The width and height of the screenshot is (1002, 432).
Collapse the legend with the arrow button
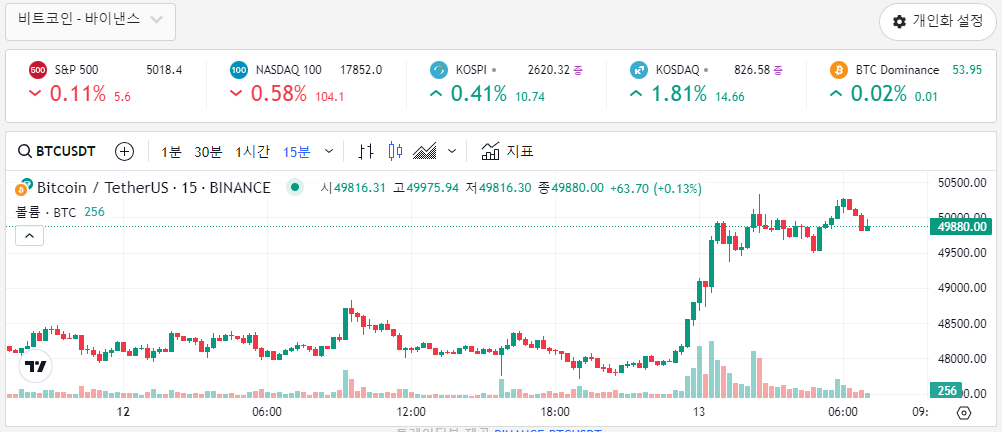pos(29,236)
